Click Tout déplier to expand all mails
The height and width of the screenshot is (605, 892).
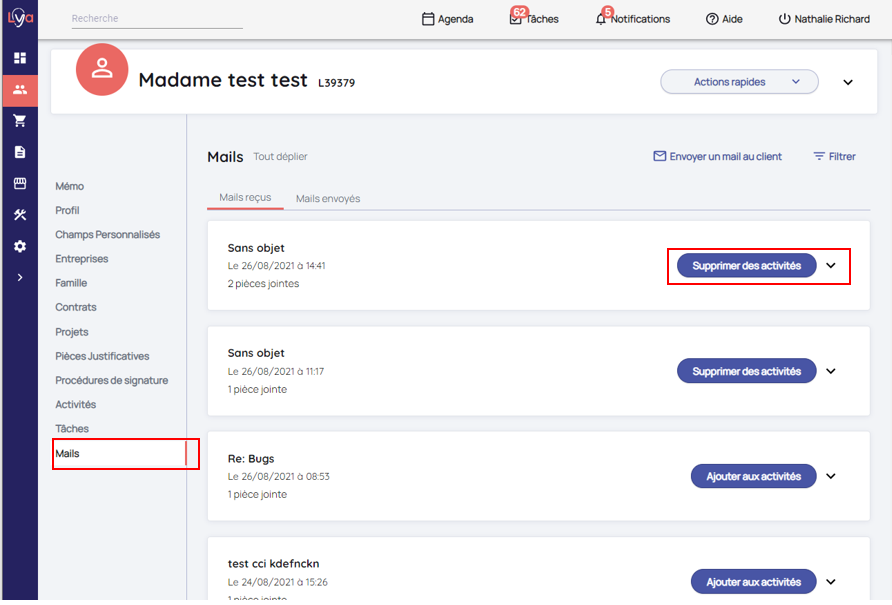point(280,157)
